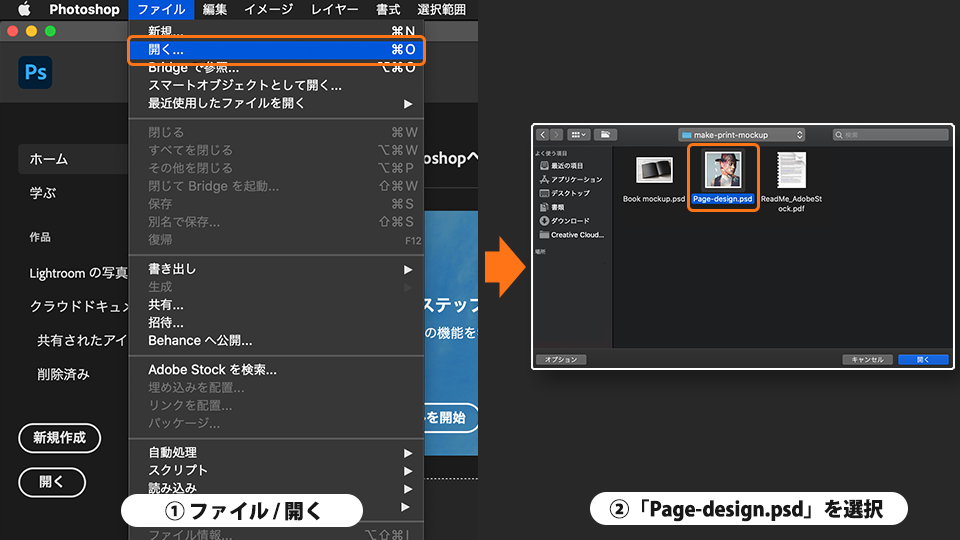
Task: Go back in the file dialog
Action: pyautogui.click(x=542, y=135)
